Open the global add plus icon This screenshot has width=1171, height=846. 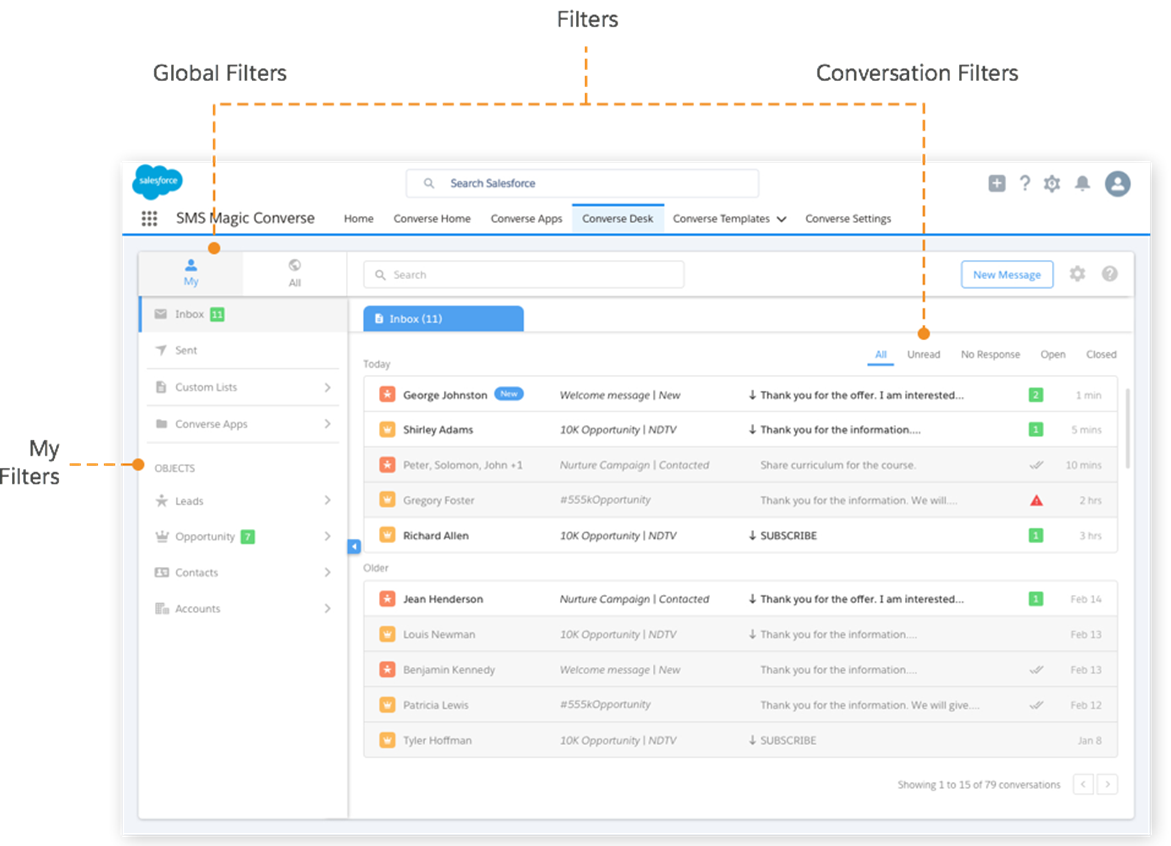pos(997,183)
